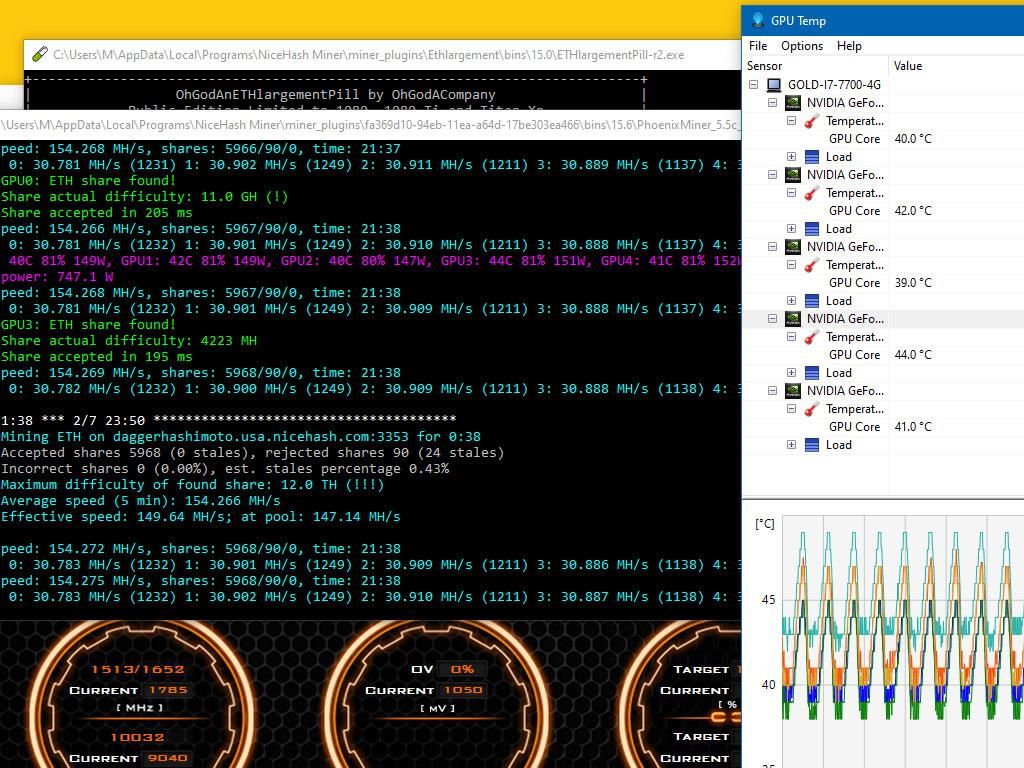The height and width of the screenshot is (768, 1024).
Task: Select the GPU Core row showing 42.0 °C
Action: pyautogui.click(x=884, y=210)
